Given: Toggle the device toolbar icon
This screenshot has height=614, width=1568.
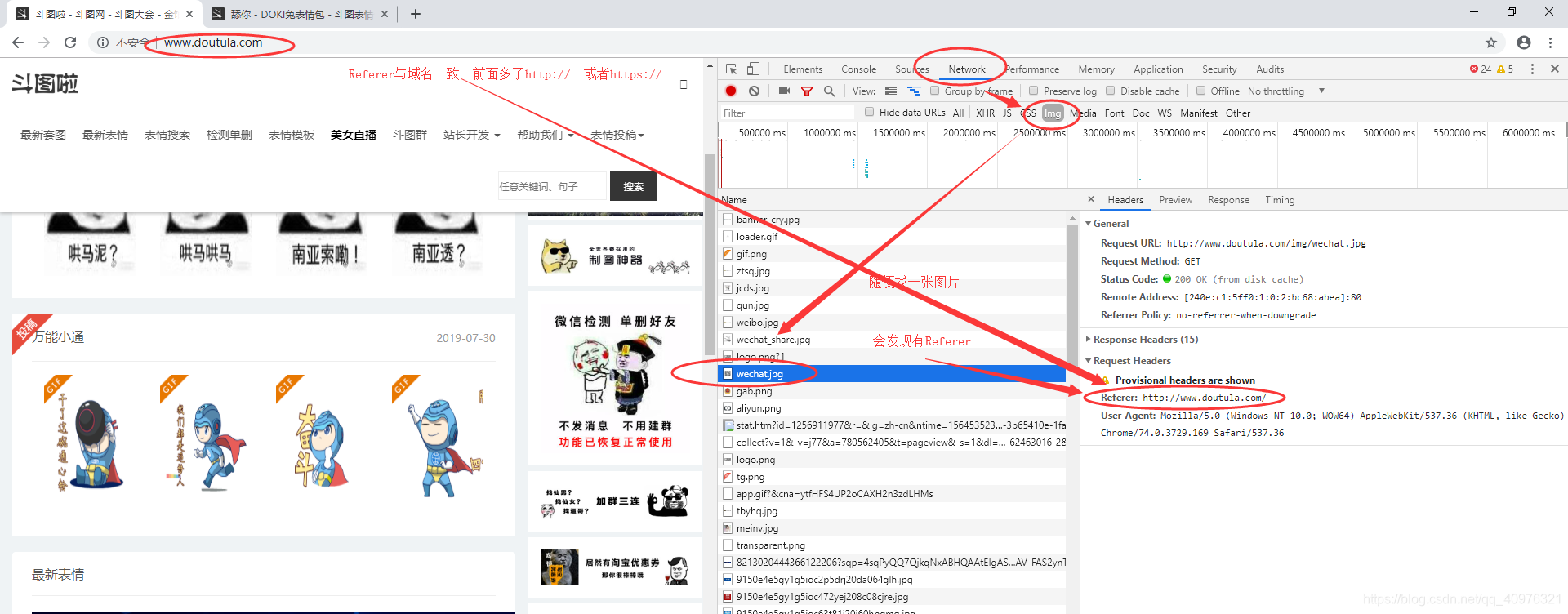Looking at the screenshot, I should pyautogui.click(x=753, y=69).
